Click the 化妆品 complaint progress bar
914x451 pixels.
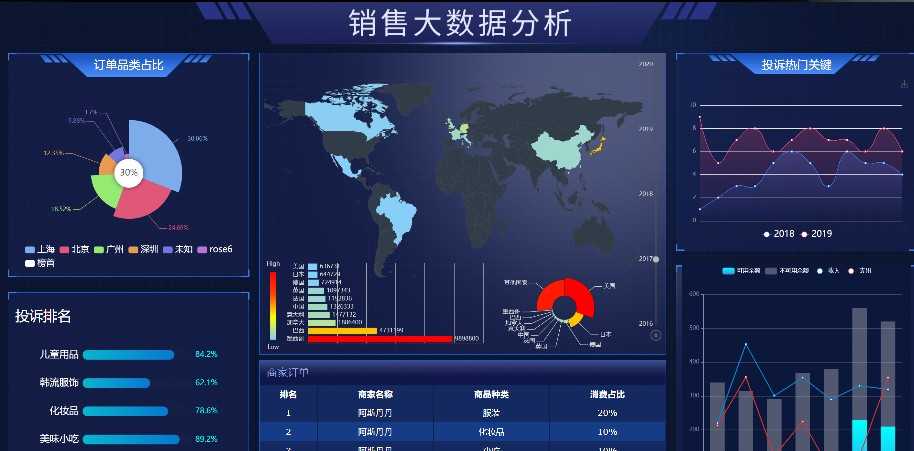125,411
